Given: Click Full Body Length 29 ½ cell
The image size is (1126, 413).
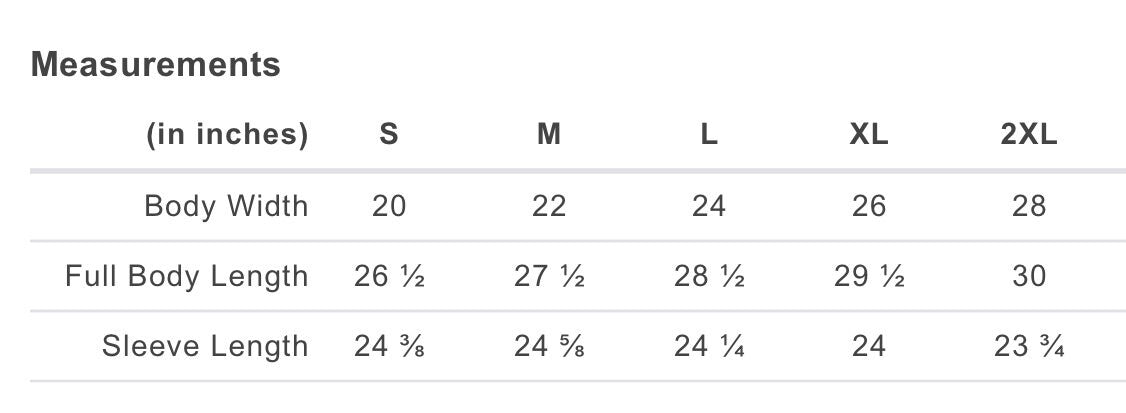Looking at the screenshot, I should [869, 276].
